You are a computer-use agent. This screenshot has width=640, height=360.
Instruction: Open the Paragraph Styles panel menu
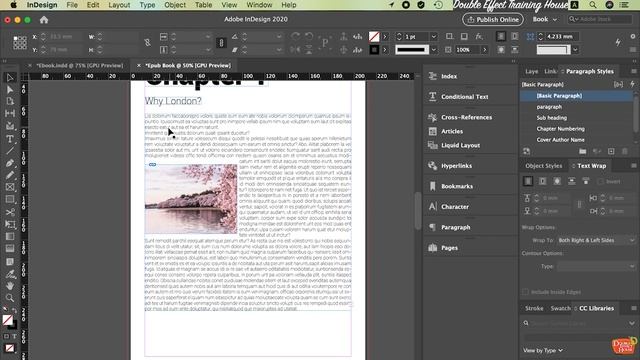633,71
